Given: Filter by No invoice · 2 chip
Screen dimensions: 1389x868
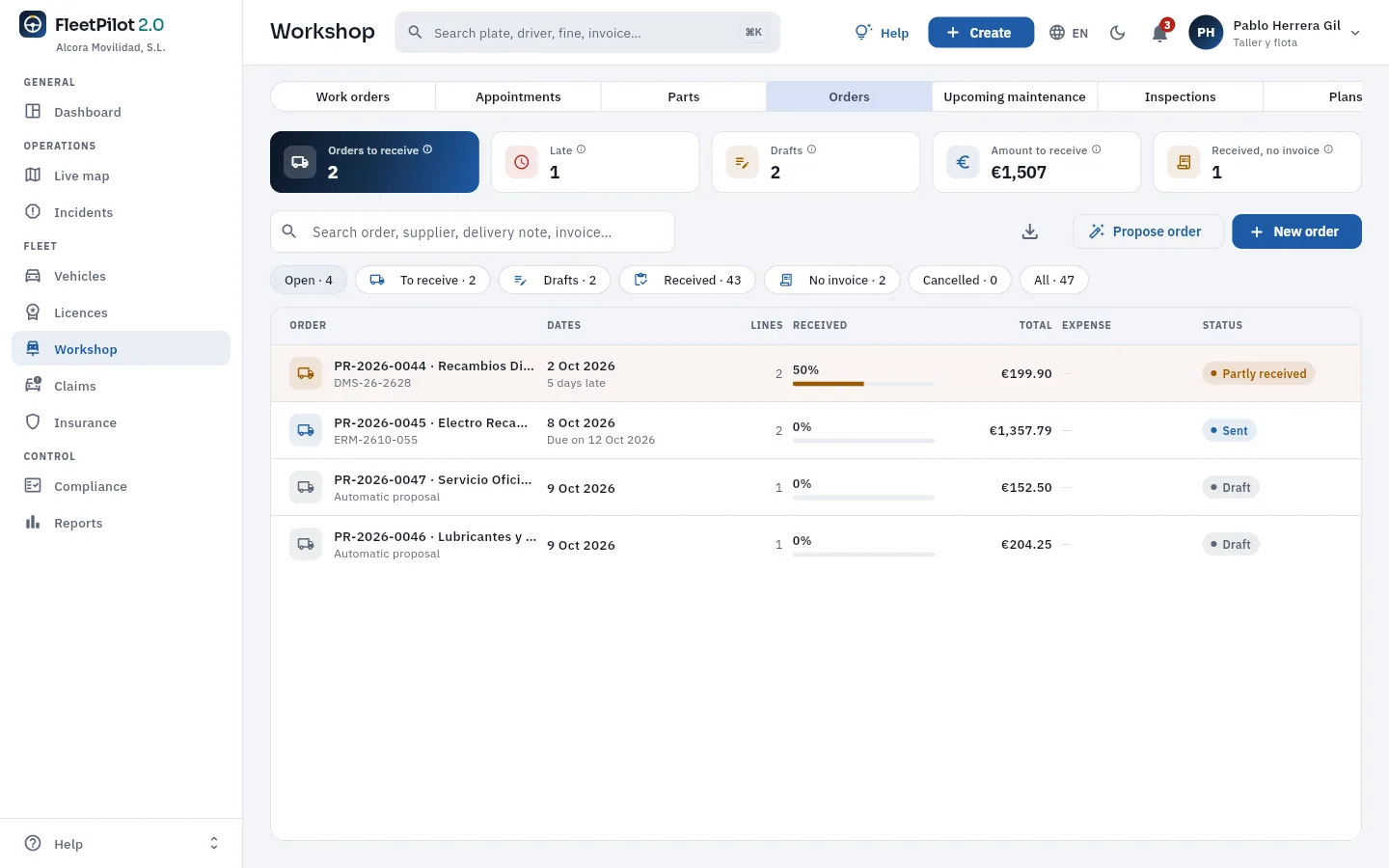Looking at the screenshot, I should coord(831,280).
